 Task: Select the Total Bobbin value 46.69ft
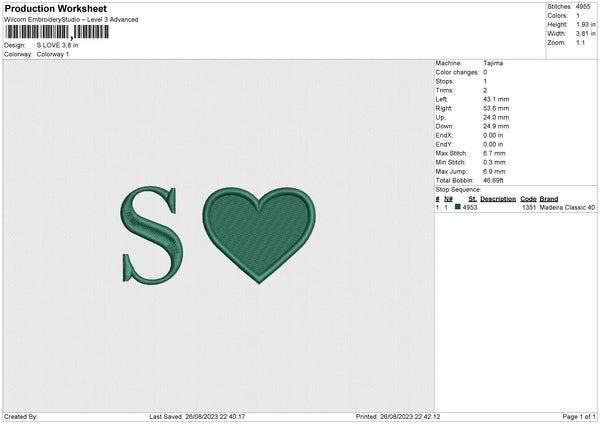pyautogui.click(x=493, y=180)
